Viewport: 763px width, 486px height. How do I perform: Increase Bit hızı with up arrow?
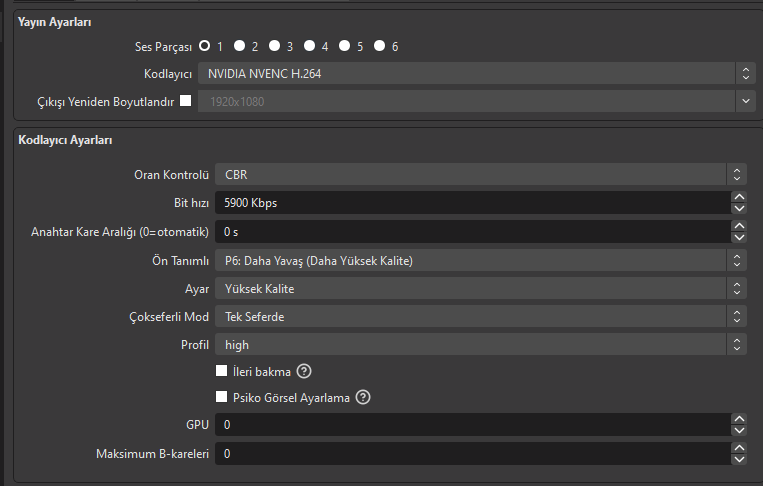coord(739,197)
